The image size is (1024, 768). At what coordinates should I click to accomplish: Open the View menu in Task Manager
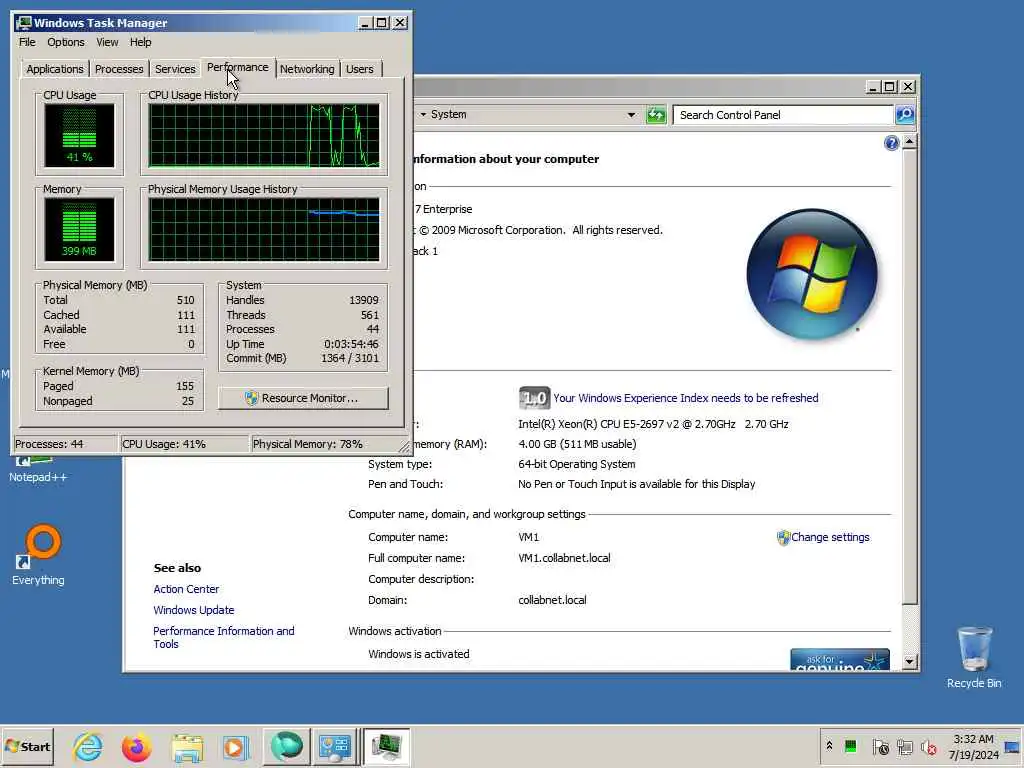click(107, 42)
